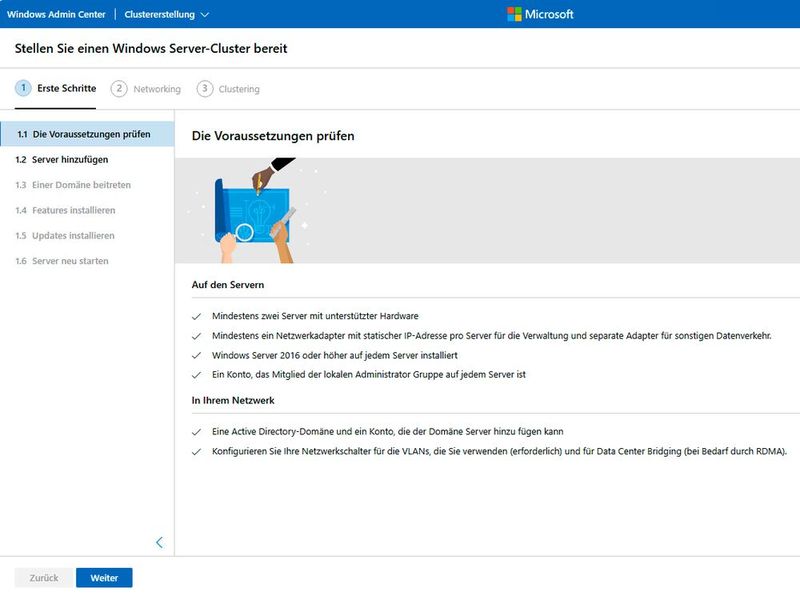Click the checkmark next to the VLANs requirement

pos(195,455)
